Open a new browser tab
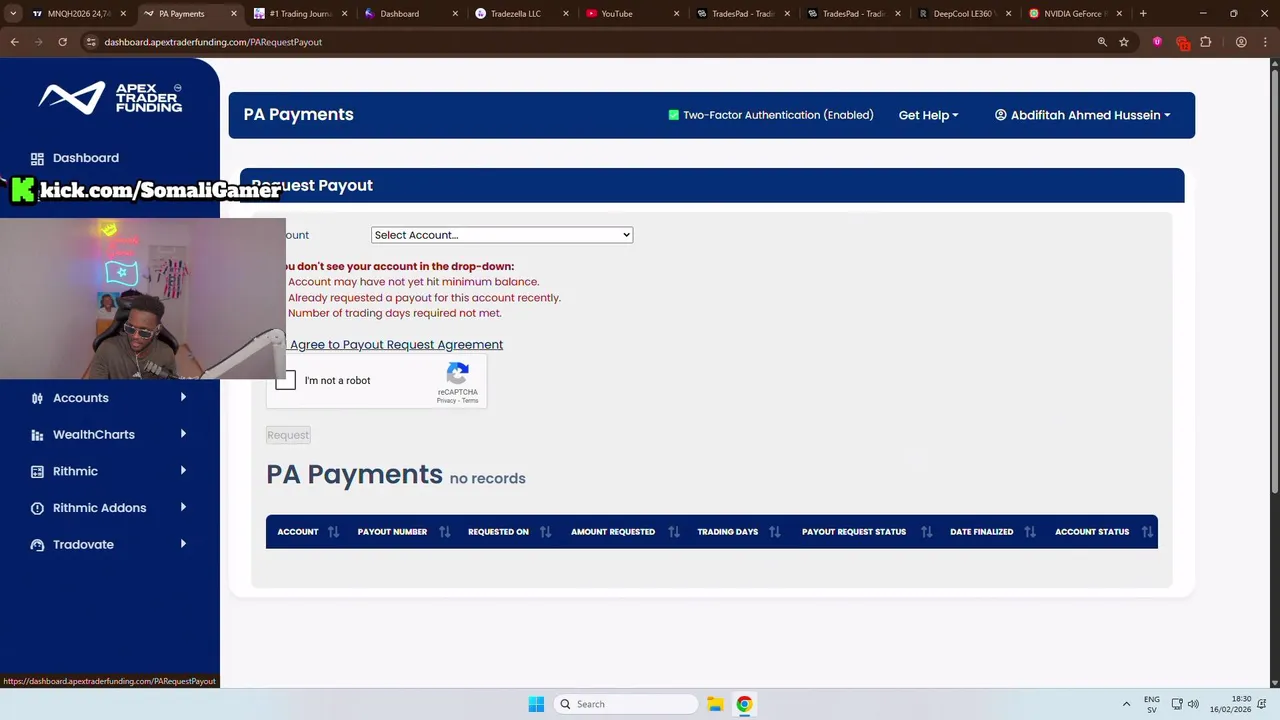 tap(1143, 14)
